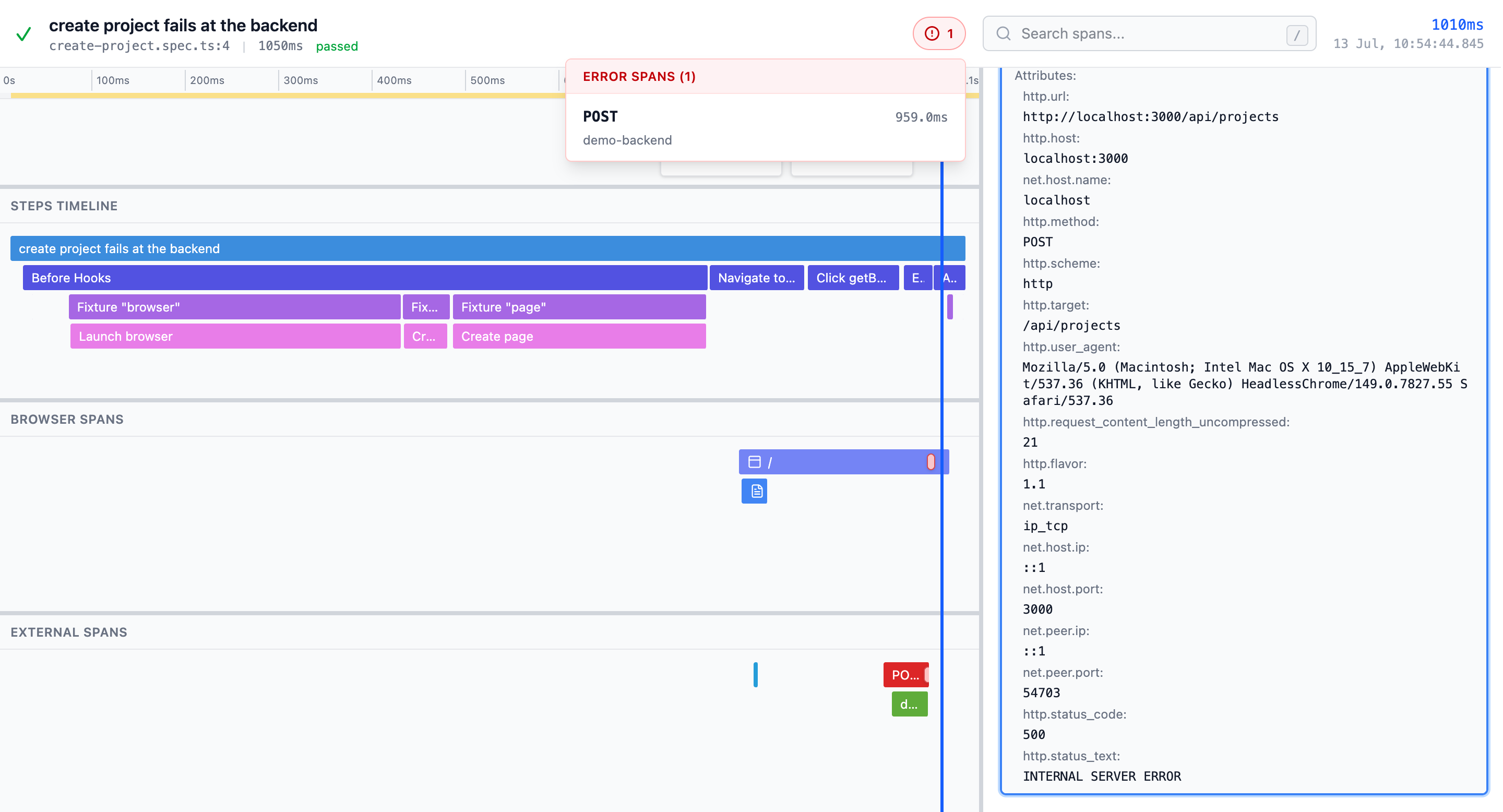Select the Fixture "browser" bar

[x=234, y=307]
